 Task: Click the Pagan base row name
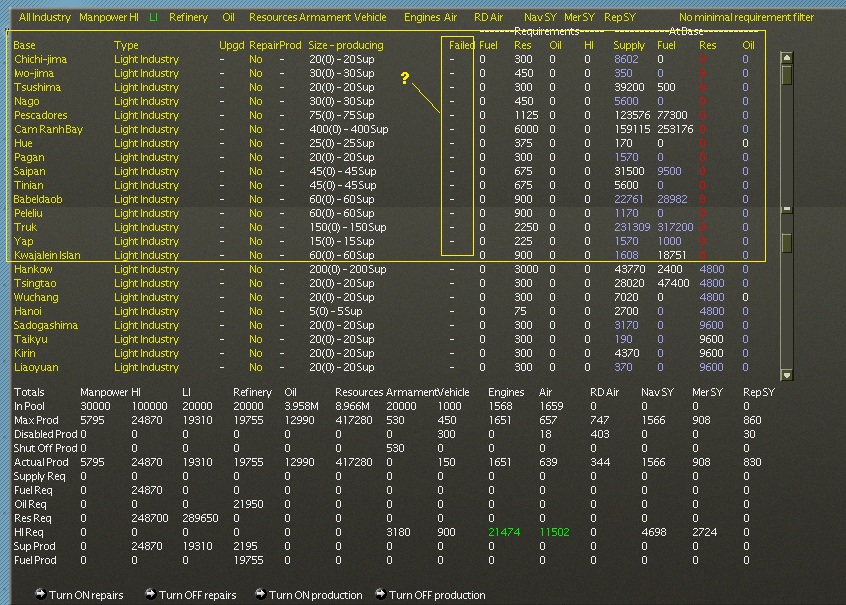coord(29,158)
